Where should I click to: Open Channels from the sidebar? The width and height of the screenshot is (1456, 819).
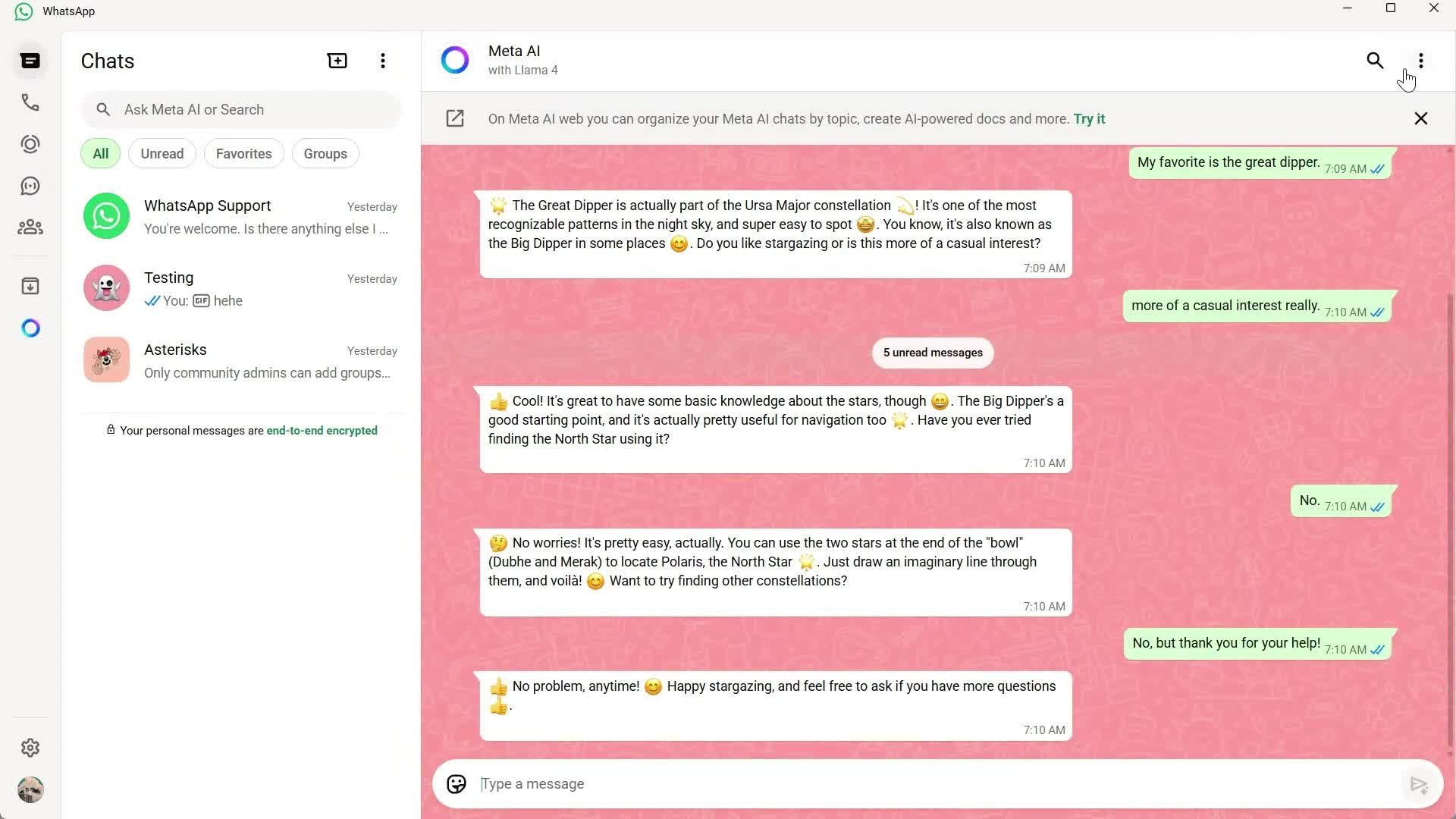tap(30, 186)
